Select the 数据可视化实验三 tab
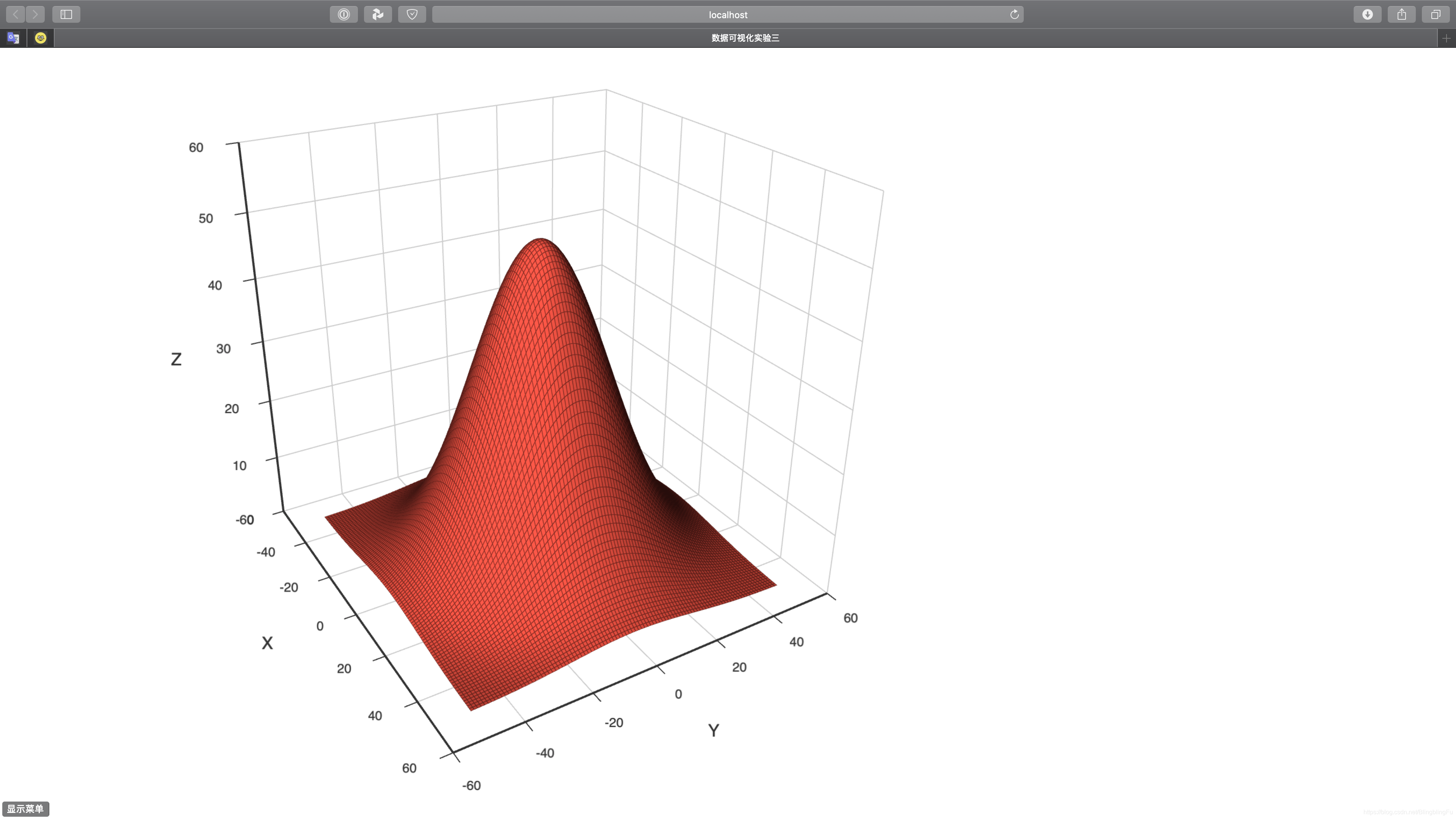 tap(745, 38)
